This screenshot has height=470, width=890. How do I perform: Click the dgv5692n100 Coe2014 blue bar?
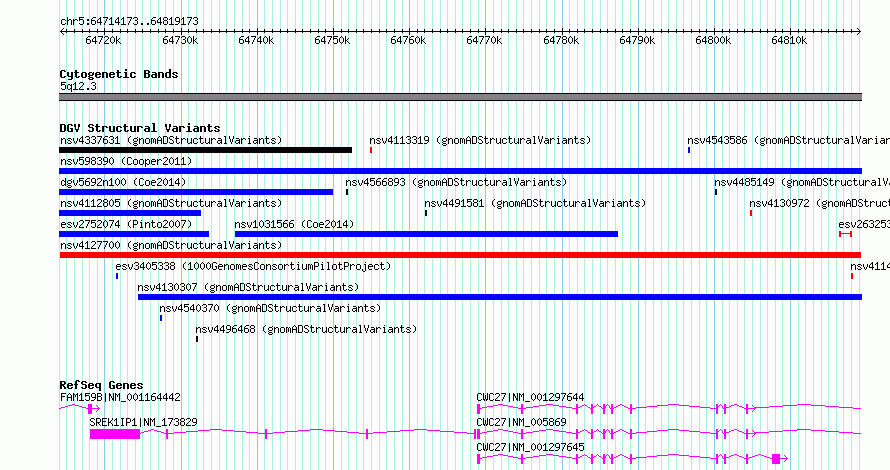196,192
